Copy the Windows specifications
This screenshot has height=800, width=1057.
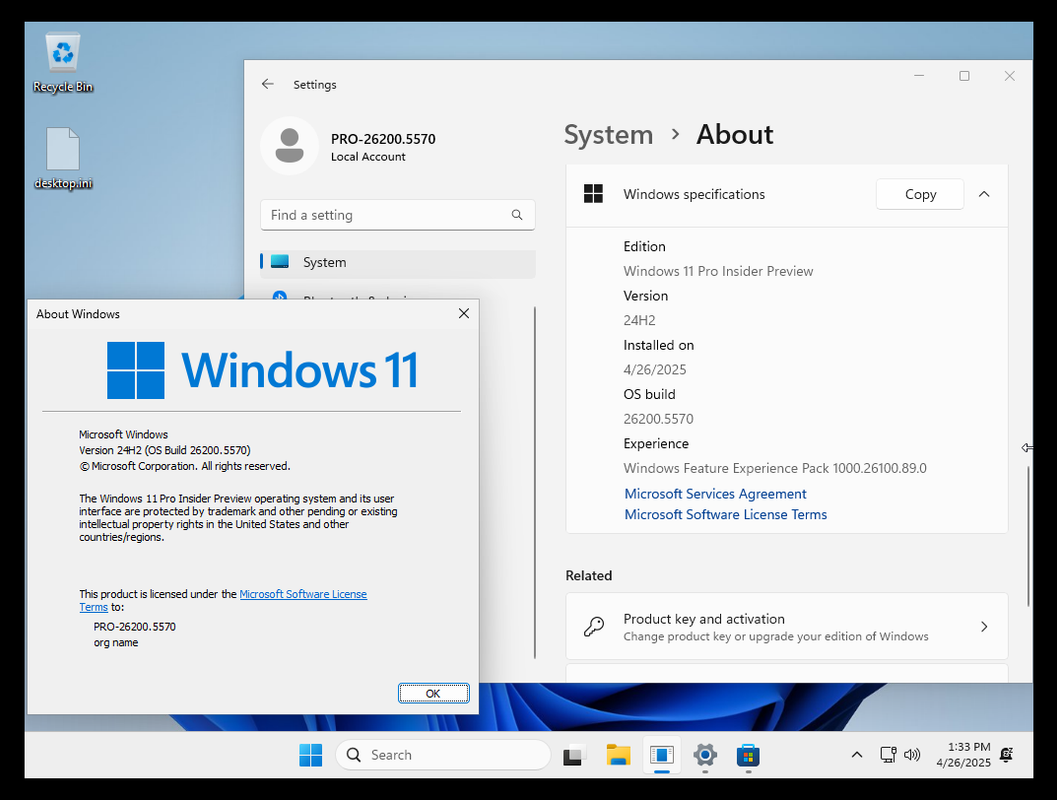(x=920, y=194)
